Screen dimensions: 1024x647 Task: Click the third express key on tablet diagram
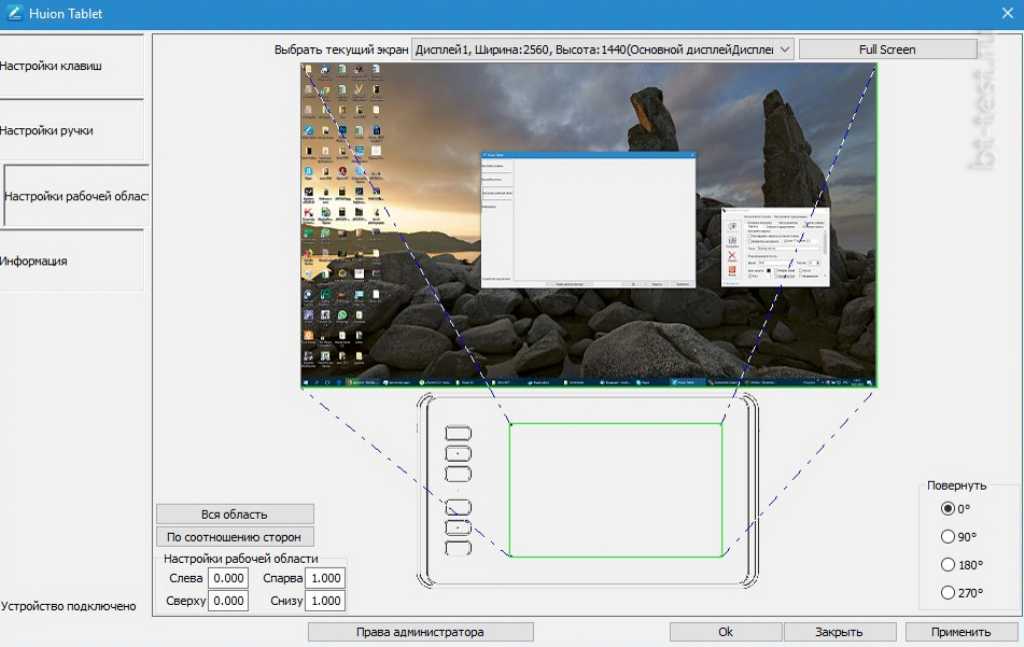pyautogui.click(x=457, y=474)
